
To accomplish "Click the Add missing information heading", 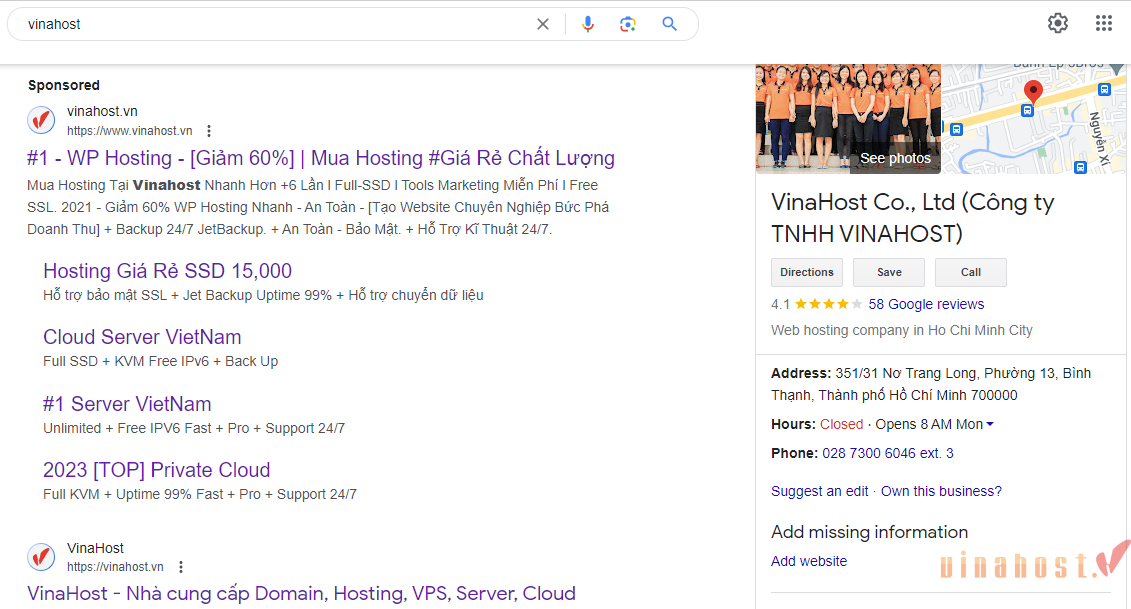I will click(x=869, y=533).
